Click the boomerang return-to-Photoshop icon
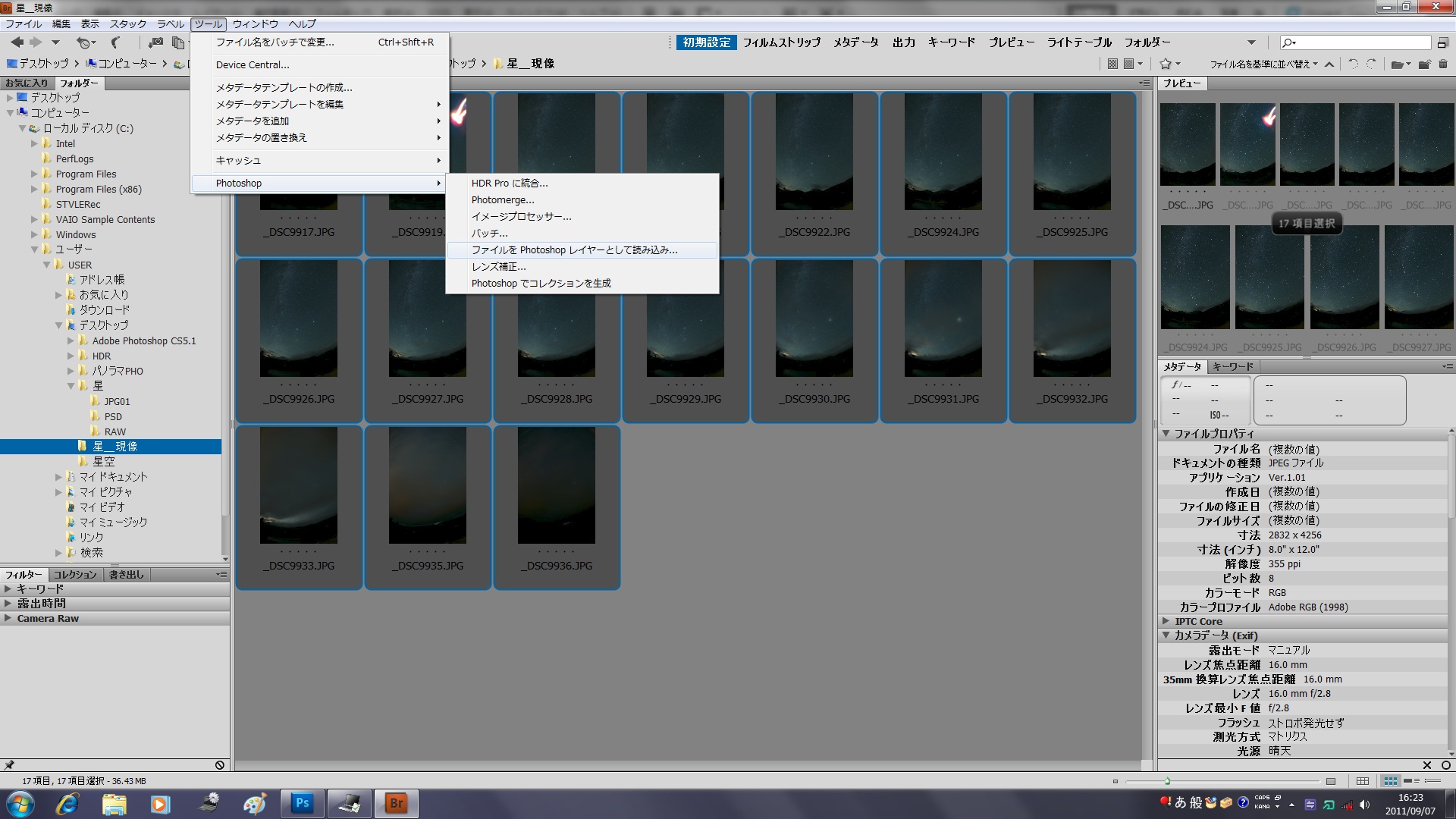1456x819 pixels. point(115,42)
